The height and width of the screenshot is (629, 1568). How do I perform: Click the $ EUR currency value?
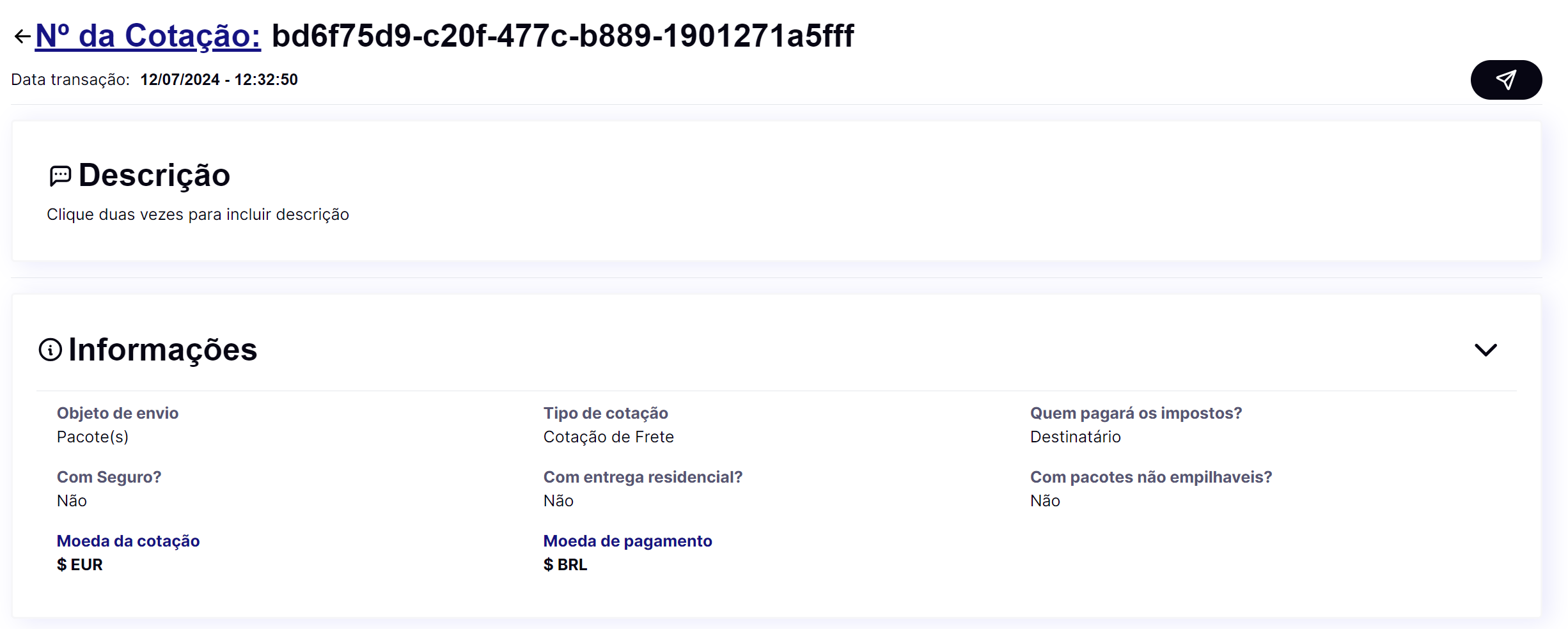pos(79,565)
